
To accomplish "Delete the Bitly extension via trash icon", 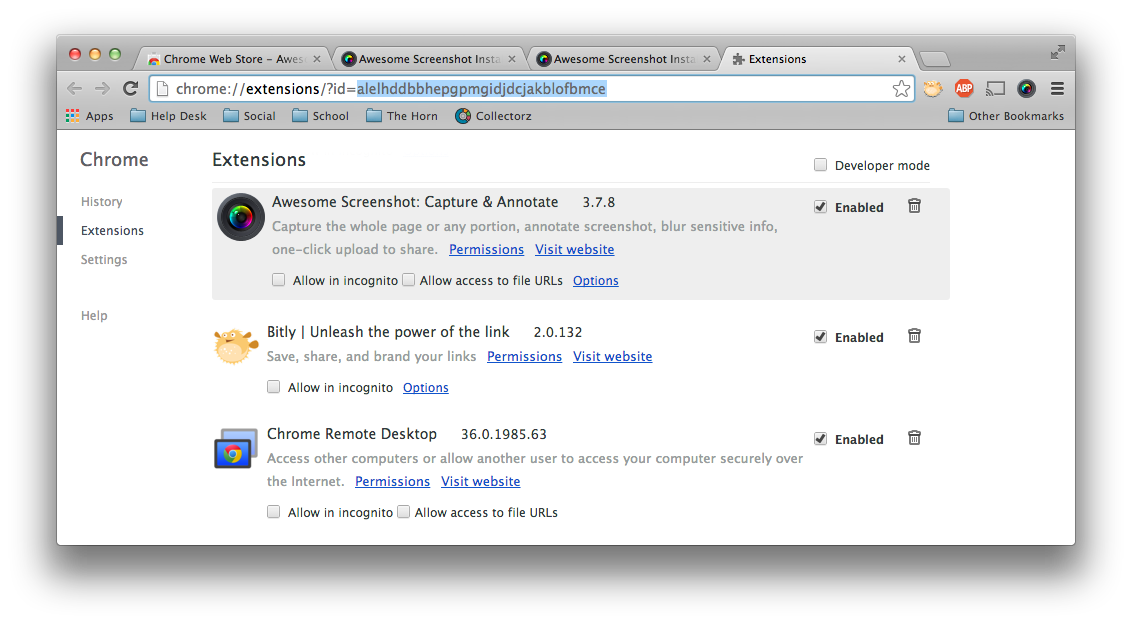I will click(914, 337).
